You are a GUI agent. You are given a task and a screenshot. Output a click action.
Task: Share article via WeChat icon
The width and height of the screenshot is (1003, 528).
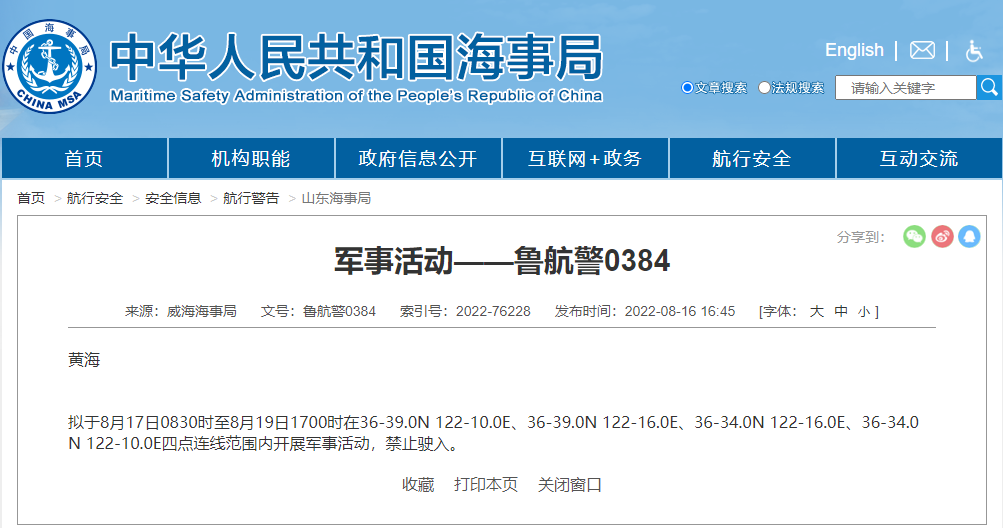click(914, 237)
